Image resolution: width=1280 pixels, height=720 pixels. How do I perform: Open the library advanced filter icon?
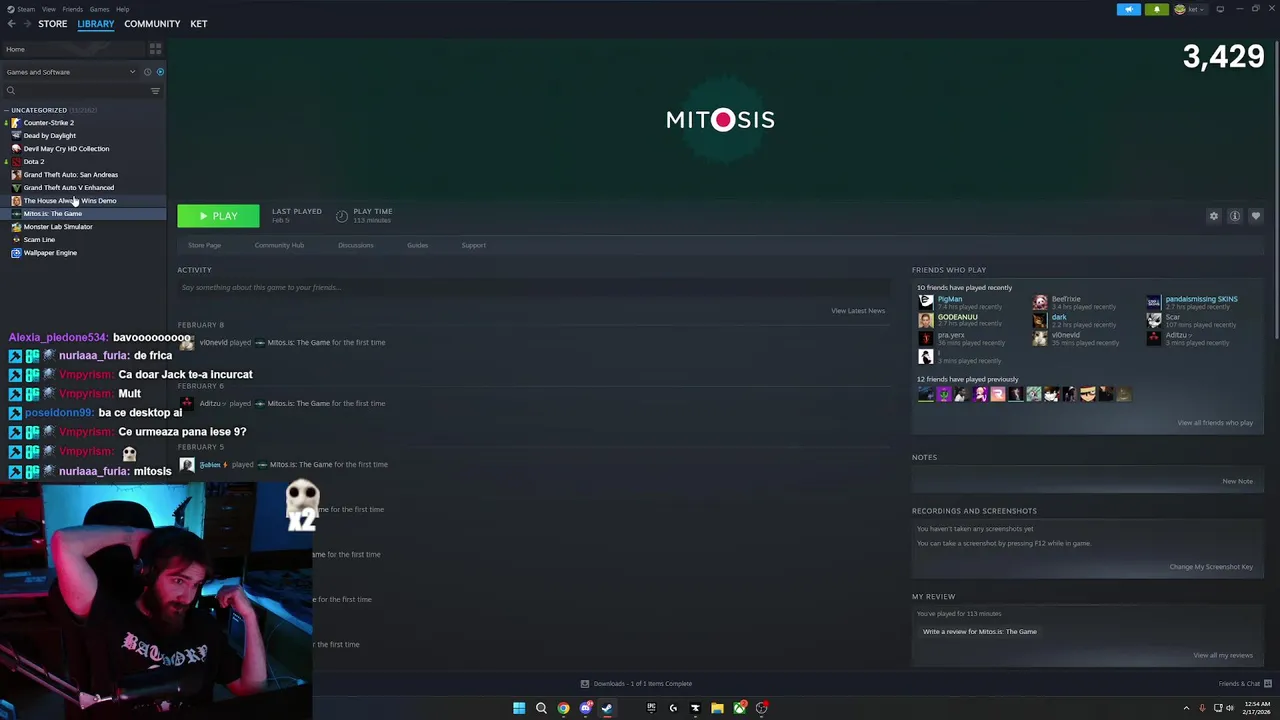pos(155,91)
